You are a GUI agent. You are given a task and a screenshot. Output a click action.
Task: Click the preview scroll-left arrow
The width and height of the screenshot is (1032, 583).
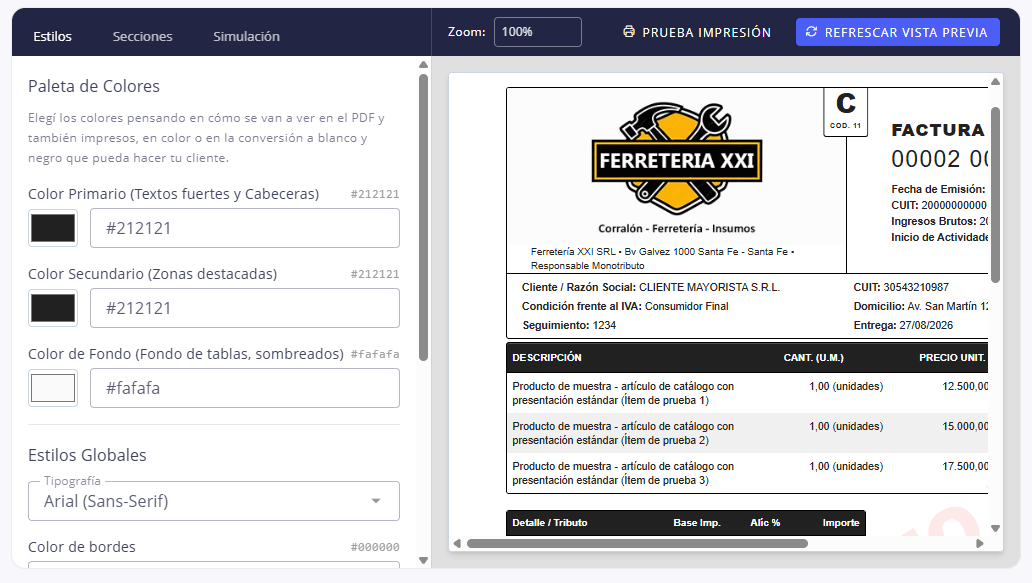457,544
